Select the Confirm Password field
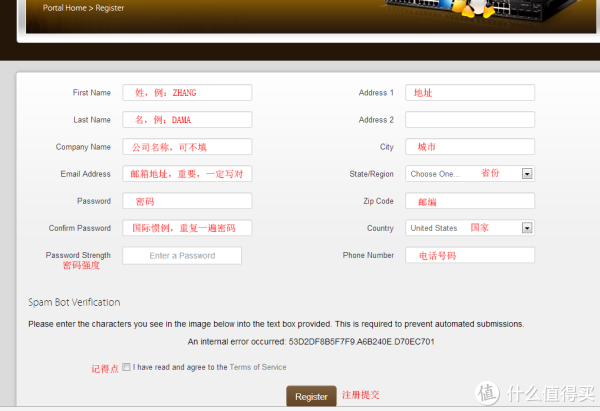The height and width of the screenshot is (411, 600). tap(187, 228)
